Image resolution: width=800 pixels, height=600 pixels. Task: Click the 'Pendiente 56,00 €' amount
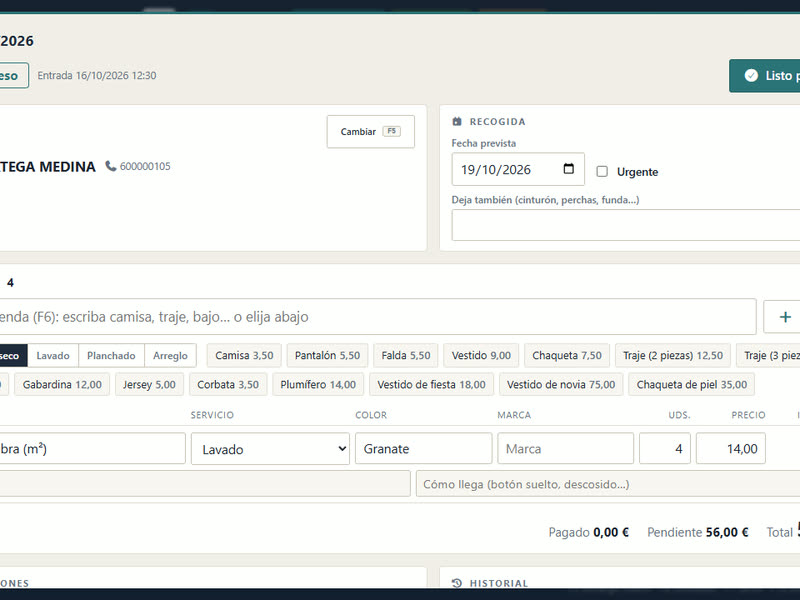click(698, 532)
